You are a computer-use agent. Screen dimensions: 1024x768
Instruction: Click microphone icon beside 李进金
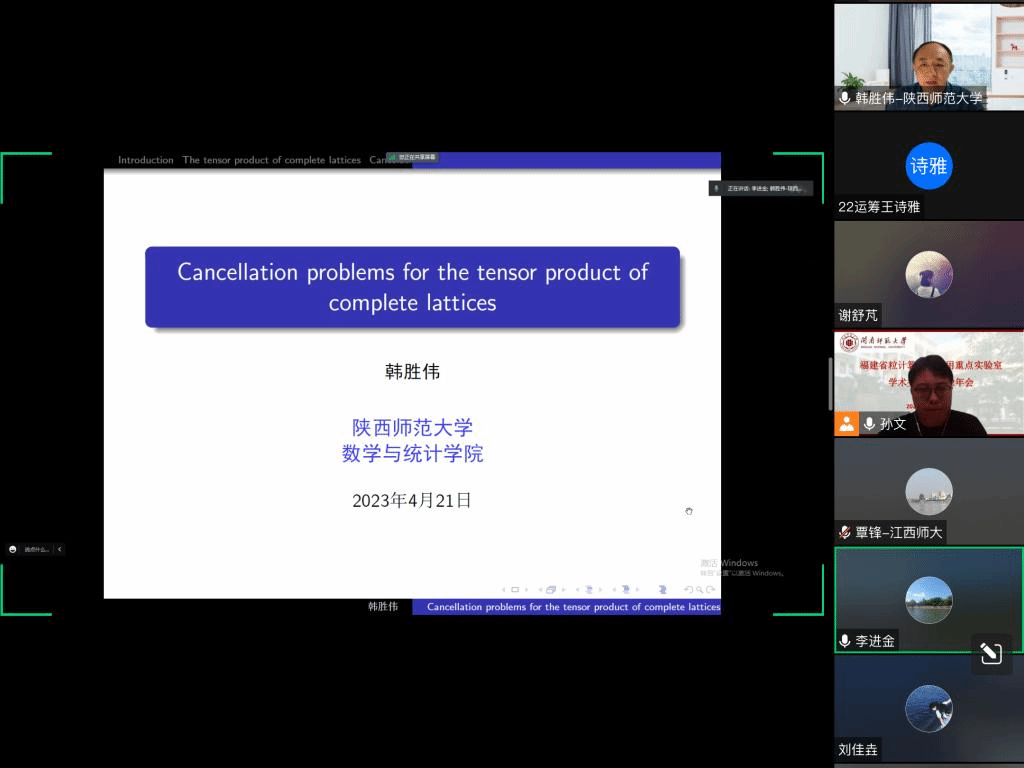pos(845,641)
